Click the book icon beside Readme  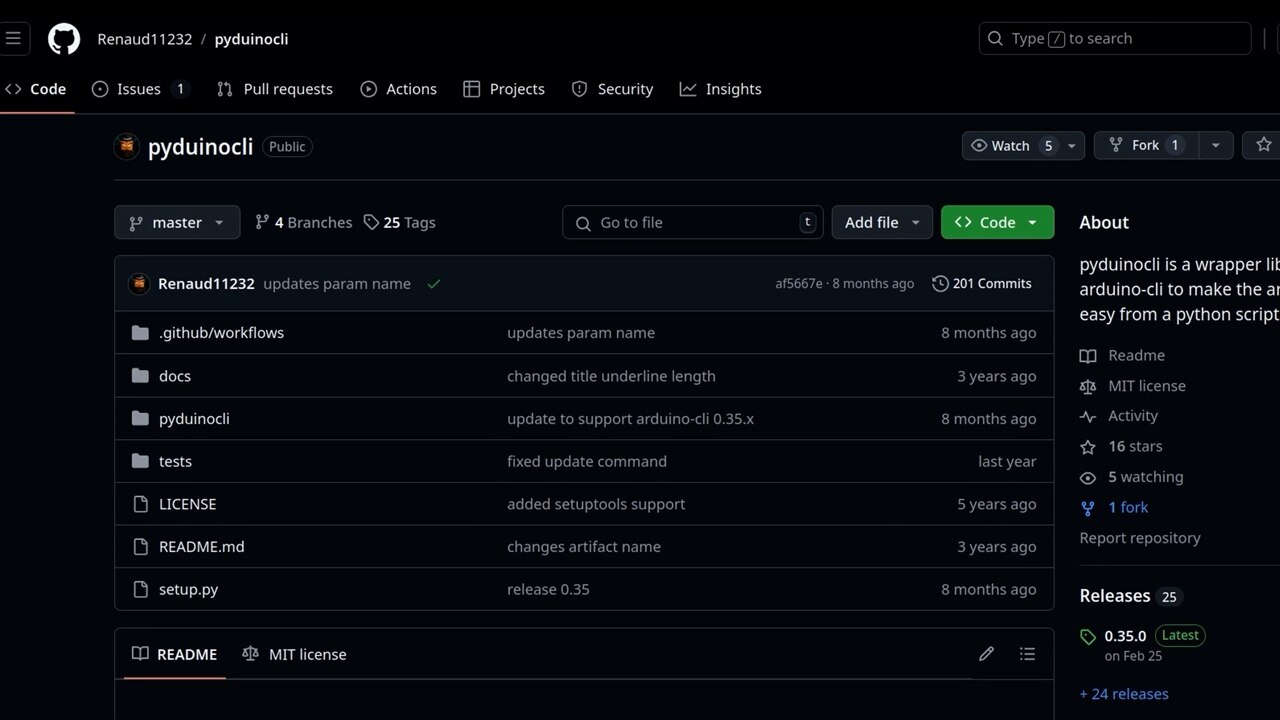tap(1088, 356)
